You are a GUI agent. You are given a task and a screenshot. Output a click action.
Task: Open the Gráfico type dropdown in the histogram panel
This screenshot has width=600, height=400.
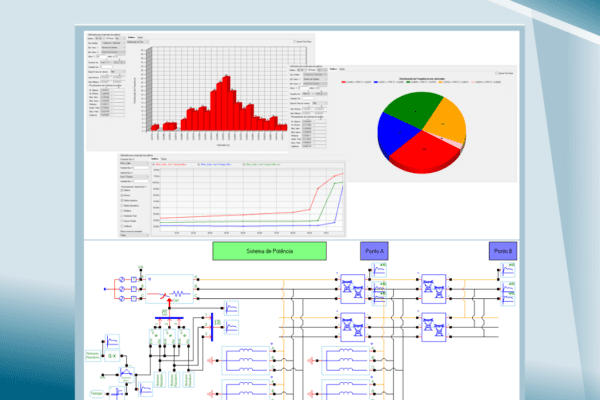100,38
